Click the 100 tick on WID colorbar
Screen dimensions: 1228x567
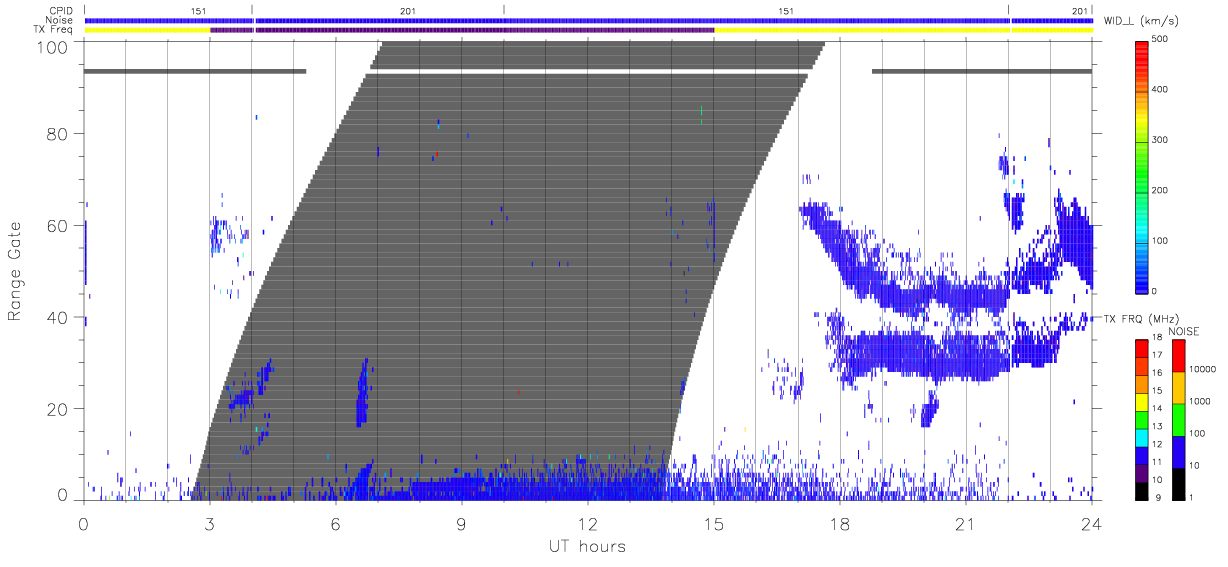tap(1162, 241)
